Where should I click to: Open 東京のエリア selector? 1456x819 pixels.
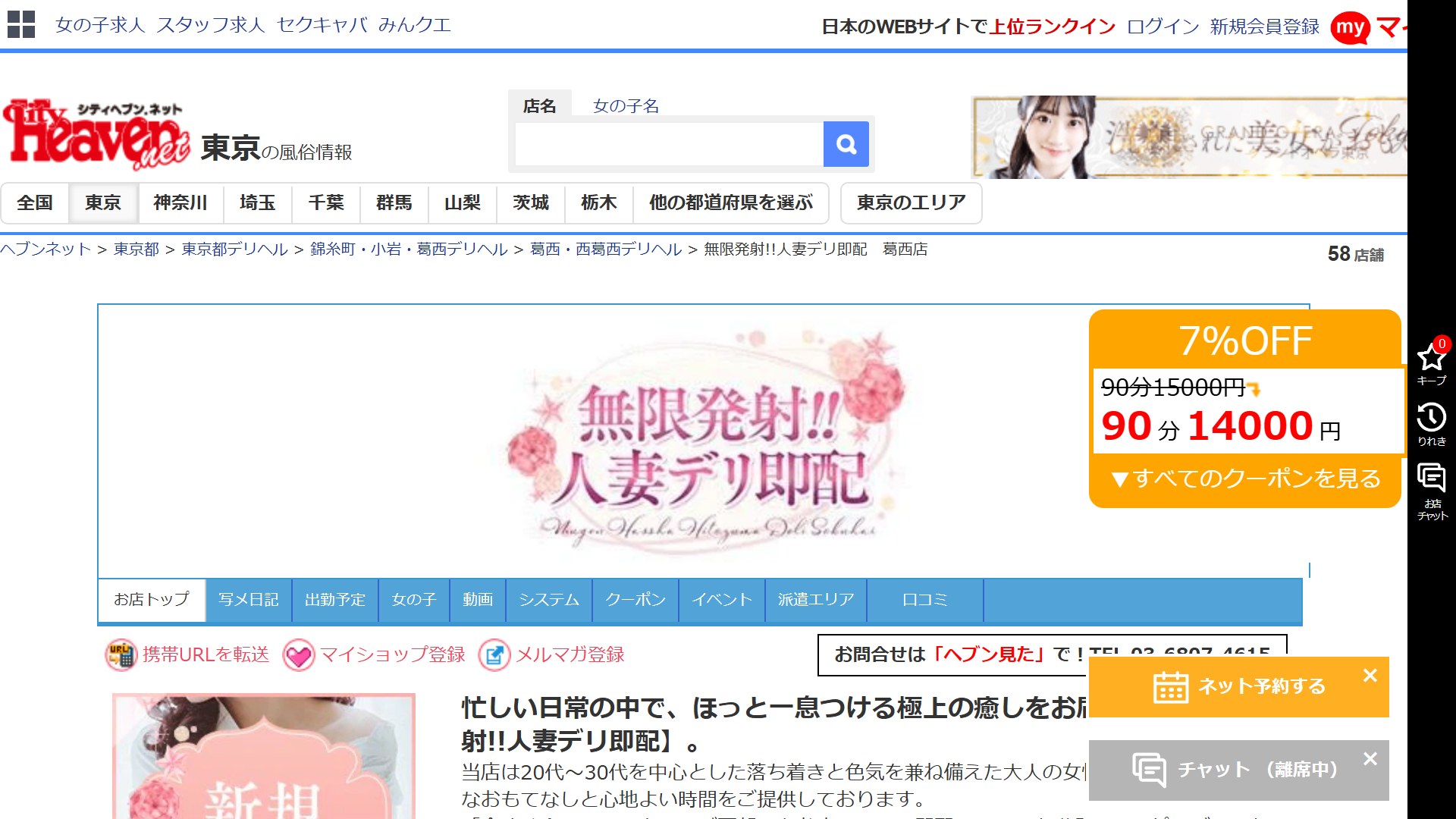912,202
